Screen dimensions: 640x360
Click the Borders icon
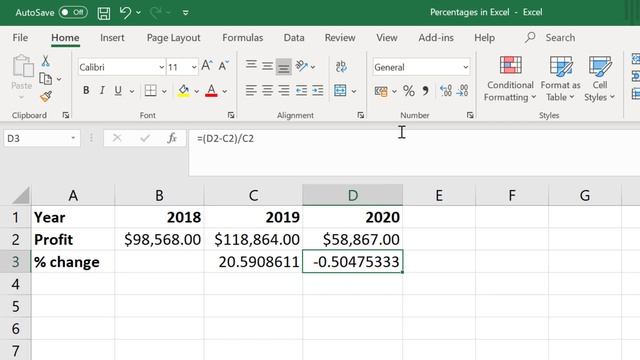(x=151, y=90)
